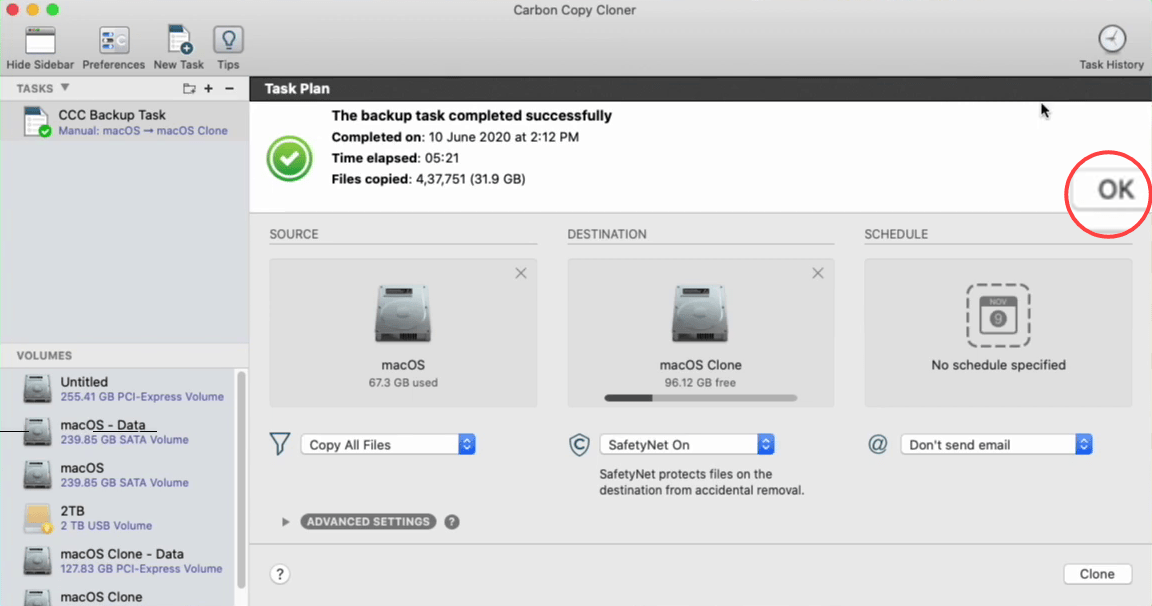The width and height of the screenshot is (1152, 606).
Task: Click the macOS Clone destination drive icon
Action: pos(700,314)
